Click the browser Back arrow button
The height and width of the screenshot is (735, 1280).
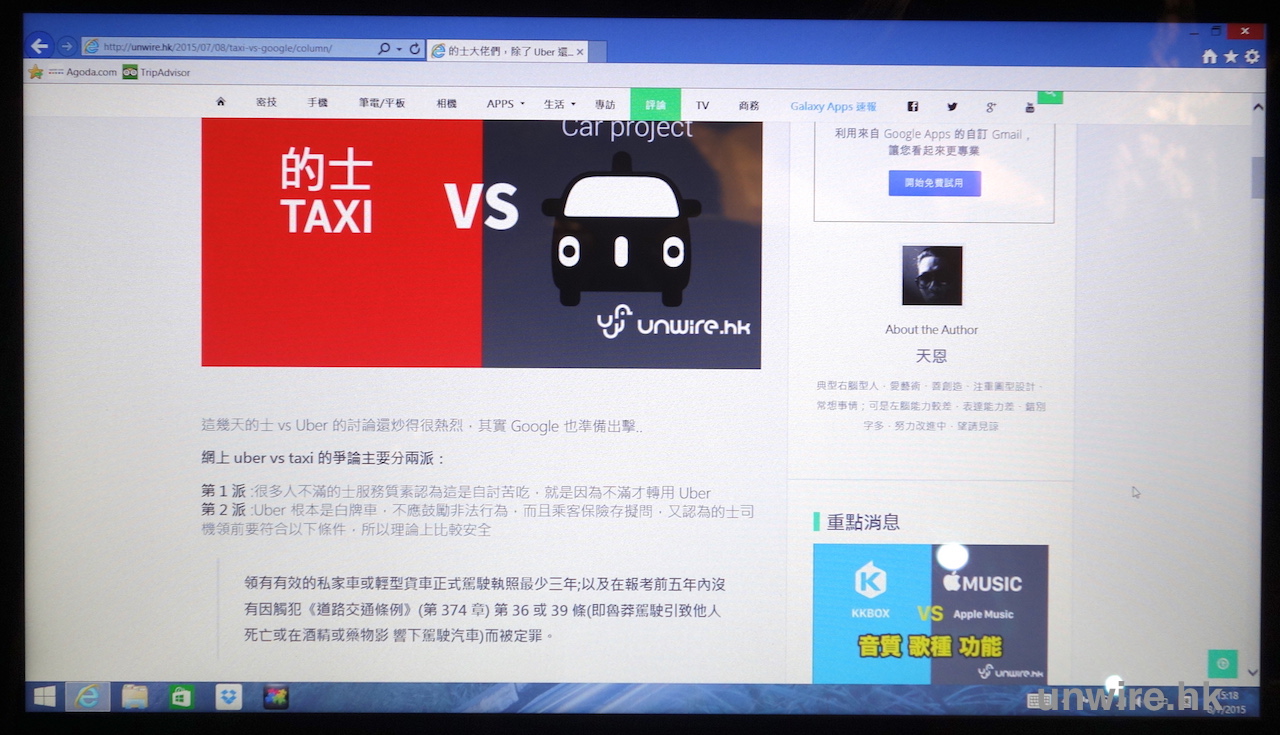point(39,46)
